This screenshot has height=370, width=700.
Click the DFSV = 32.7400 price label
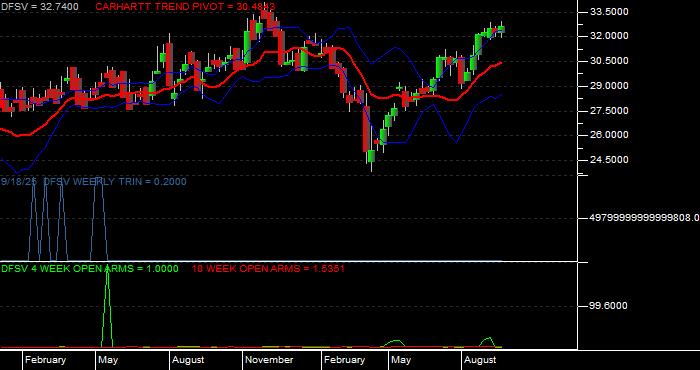click(x=40, y=7)
